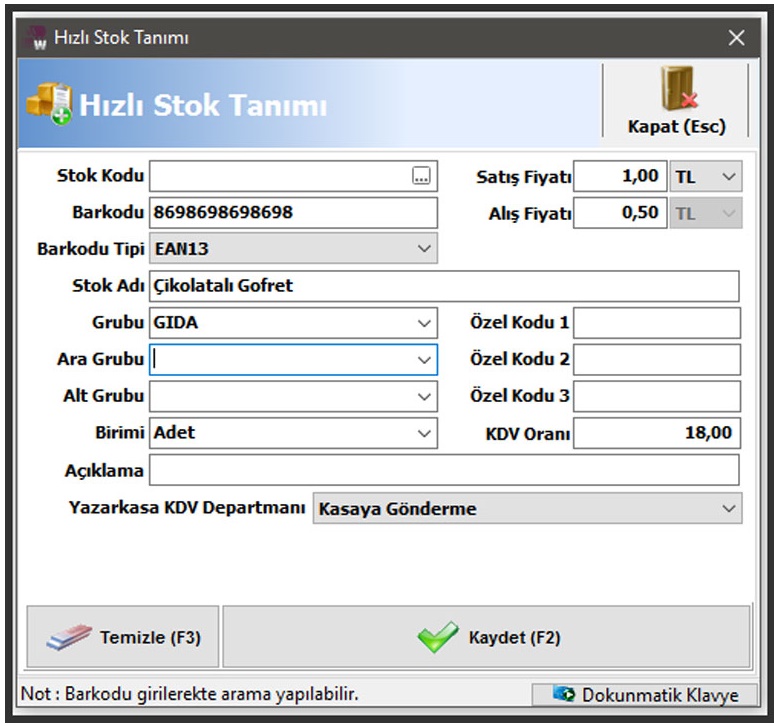Click the Özel Kodu 1 field
This screenshot has height=726, width=774.
click(x=656, y=323)
